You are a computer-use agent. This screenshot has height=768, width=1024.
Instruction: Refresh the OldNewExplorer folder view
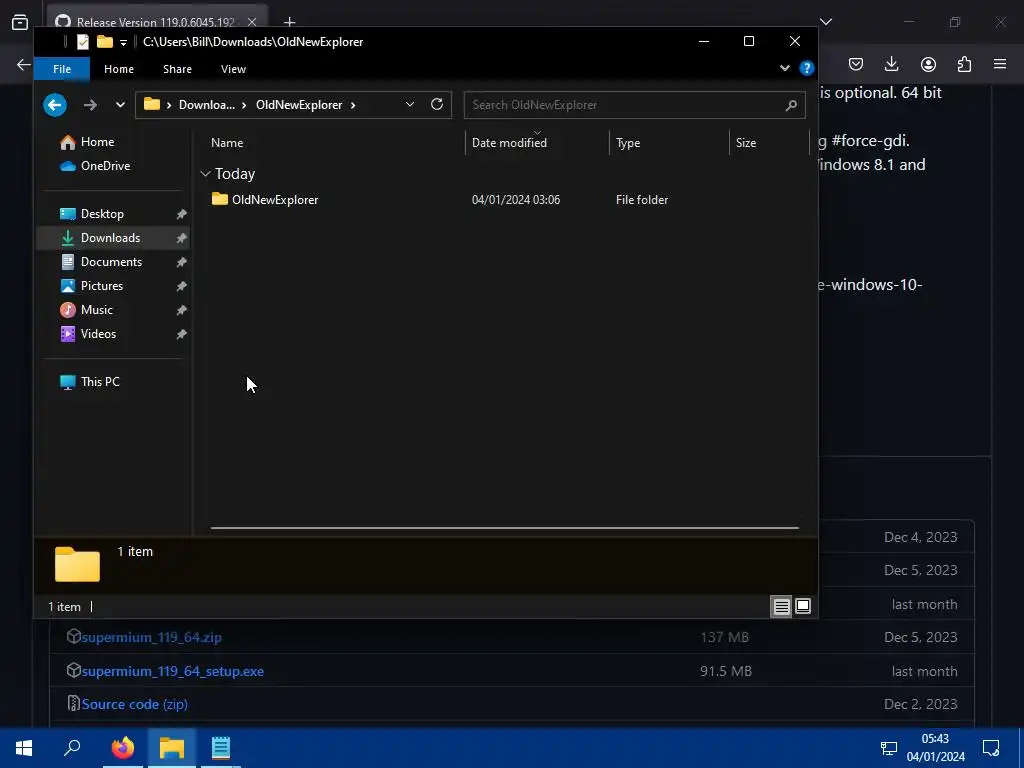pos(437,104)
